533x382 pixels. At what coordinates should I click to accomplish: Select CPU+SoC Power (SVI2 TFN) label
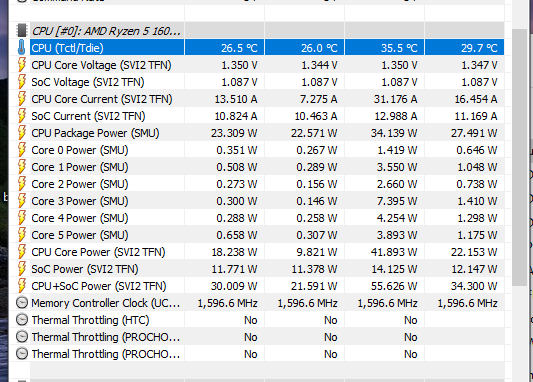99,286
